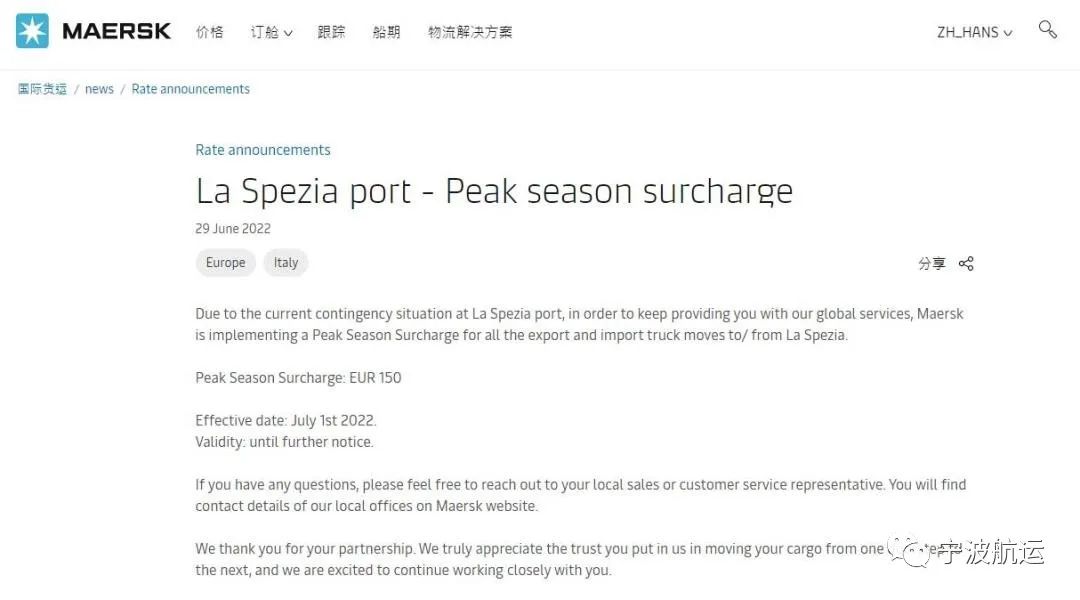Click the 国际货运 breadcrumb link

42,89
